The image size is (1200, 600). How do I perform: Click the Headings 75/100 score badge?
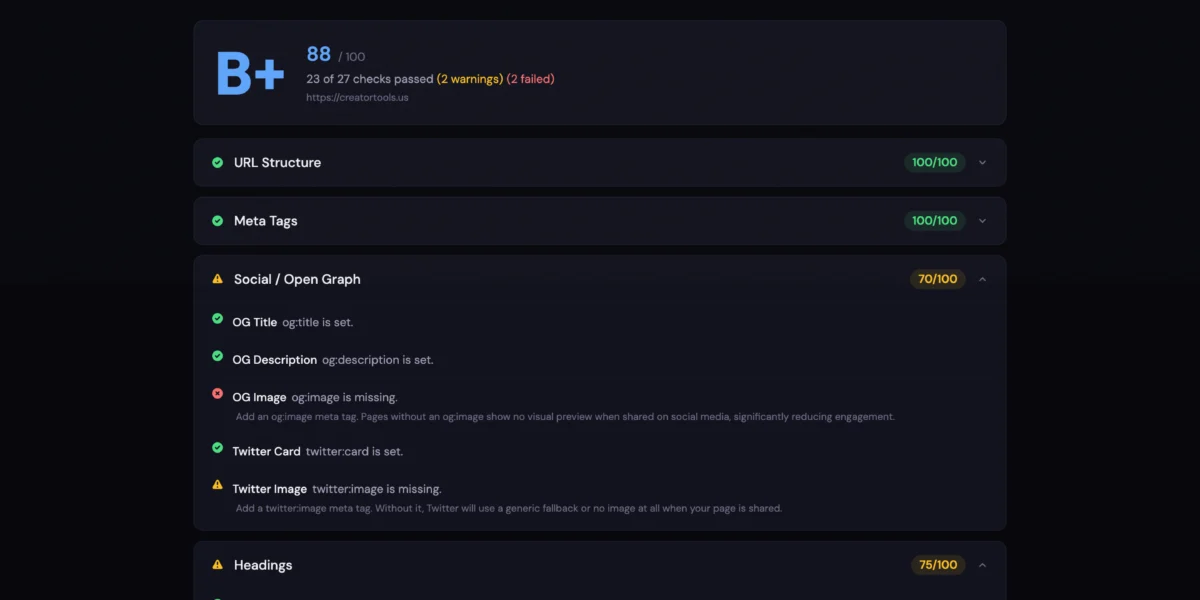pos(938,565)
